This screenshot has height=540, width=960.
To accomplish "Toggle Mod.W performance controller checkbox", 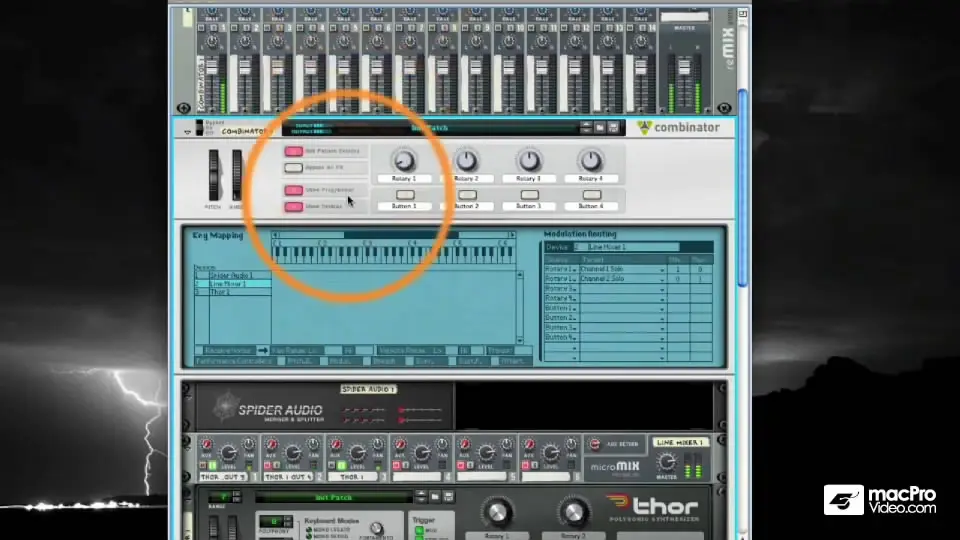I will 324,361.
